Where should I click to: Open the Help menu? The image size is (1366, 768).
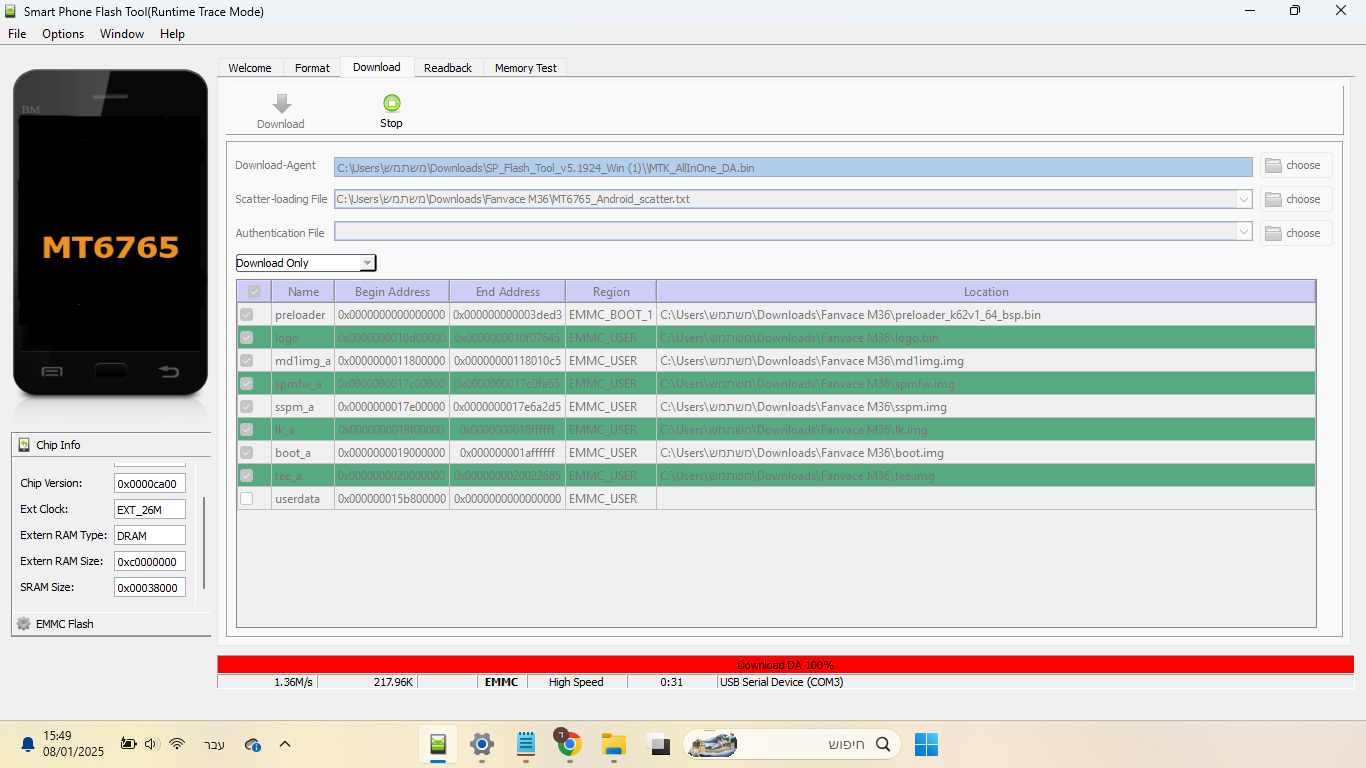point(172,34)
